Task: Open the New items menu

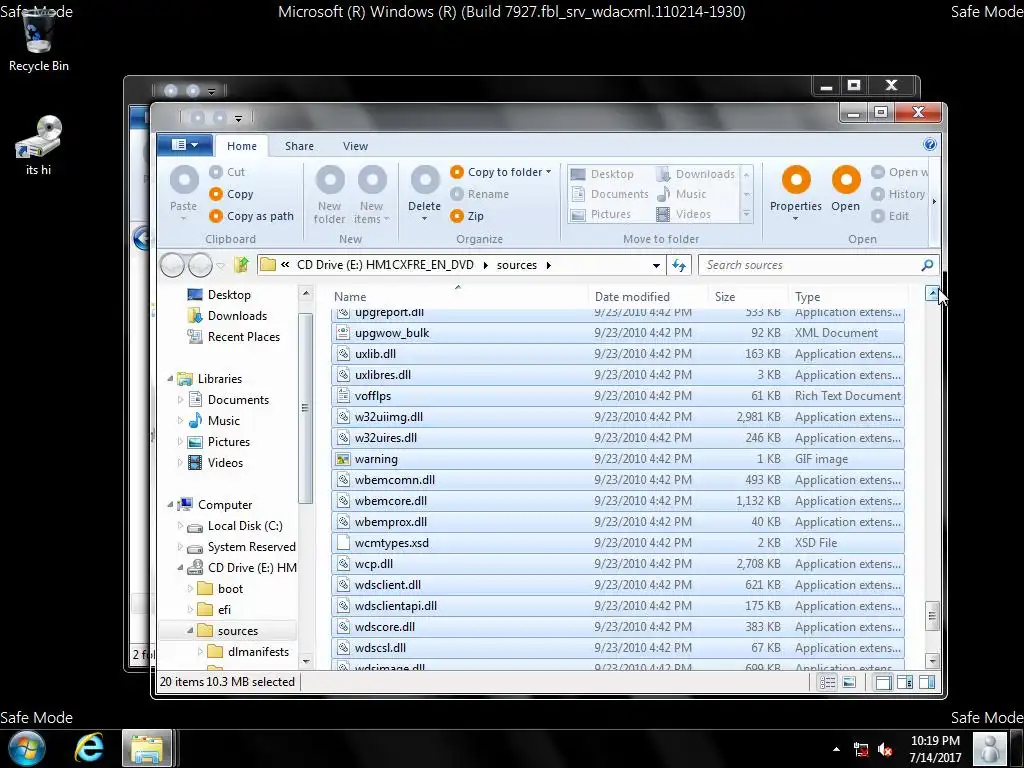Action: (372, 195)
